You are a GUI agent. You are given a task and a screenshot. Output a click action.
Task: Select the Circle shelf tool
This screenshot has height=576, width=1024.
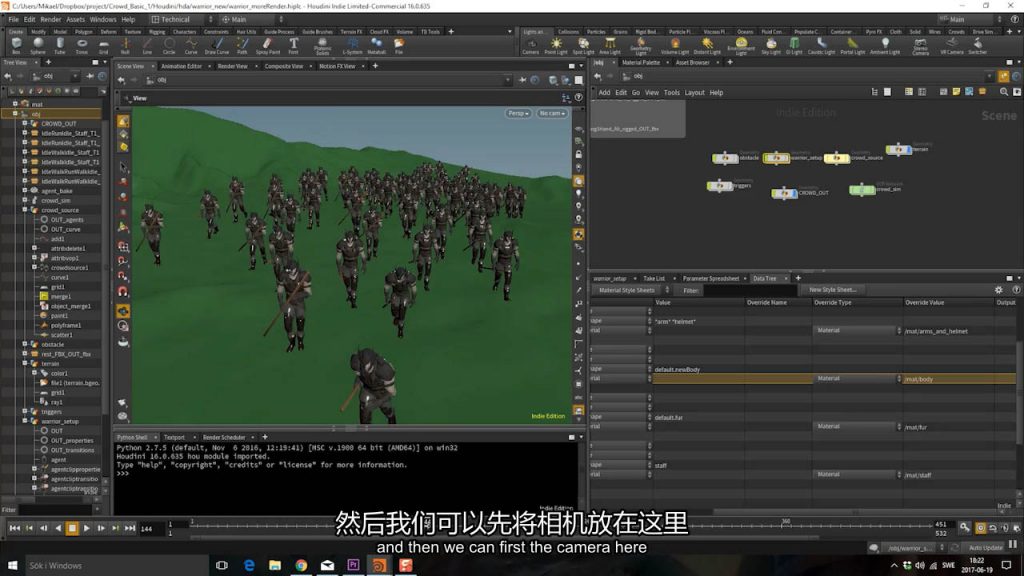pyautogui.click(x=168, y=45)
